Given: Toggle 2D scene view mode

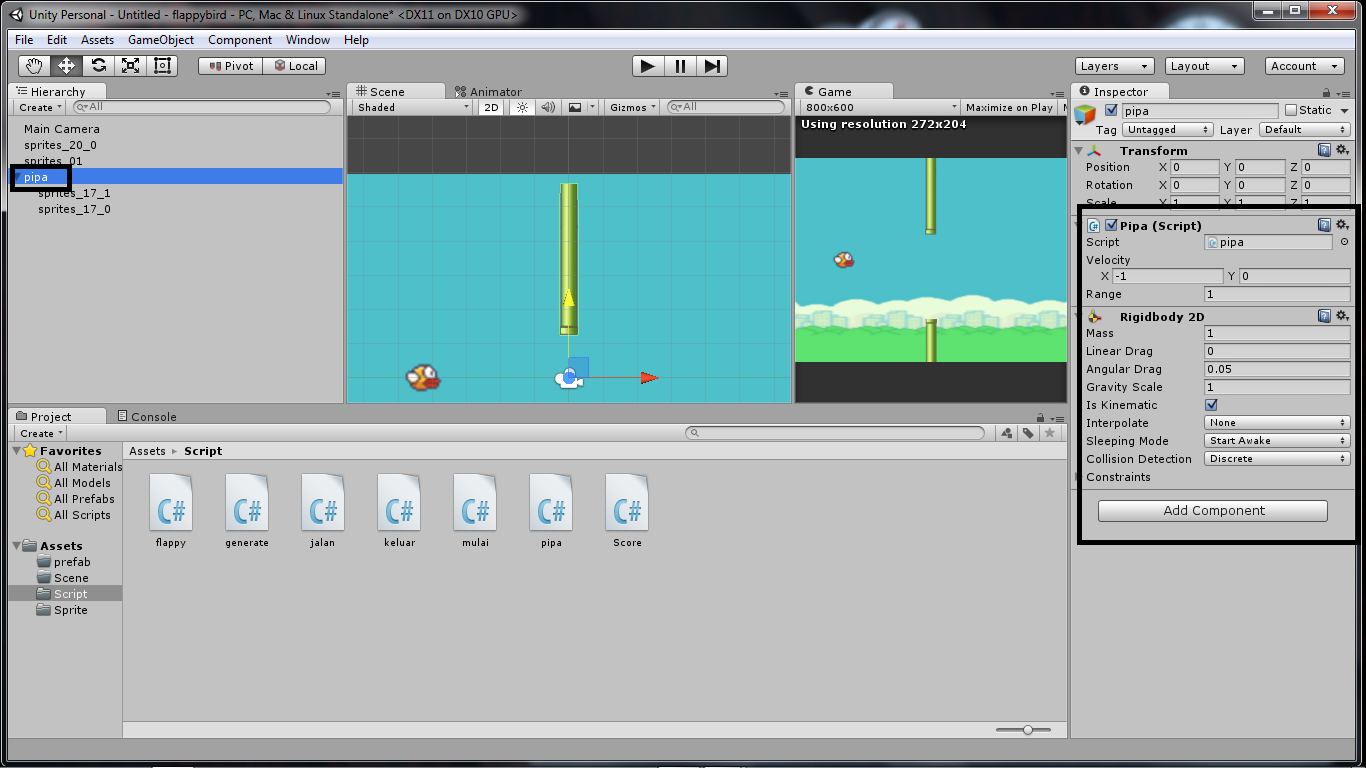Looking at the screenshot, I should pyautogui.click(x=491, y=107).
